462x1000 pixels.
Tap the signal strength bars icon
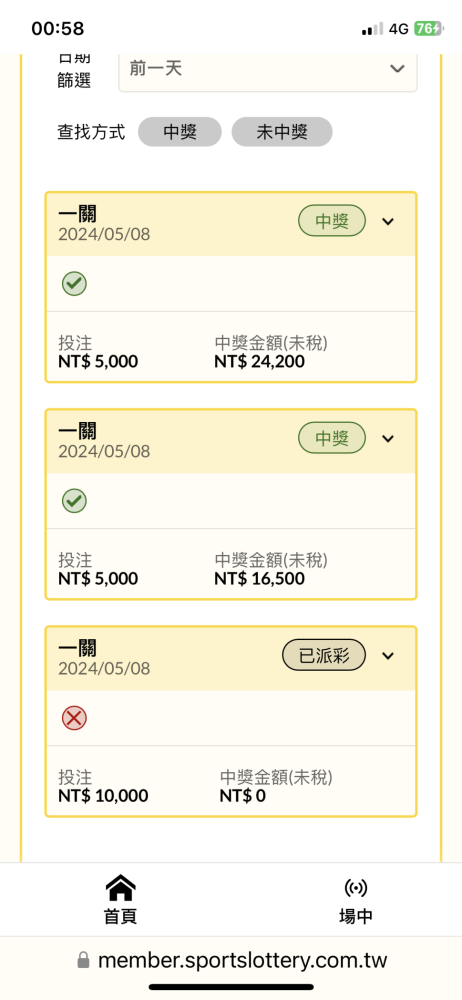click(373, 29)
